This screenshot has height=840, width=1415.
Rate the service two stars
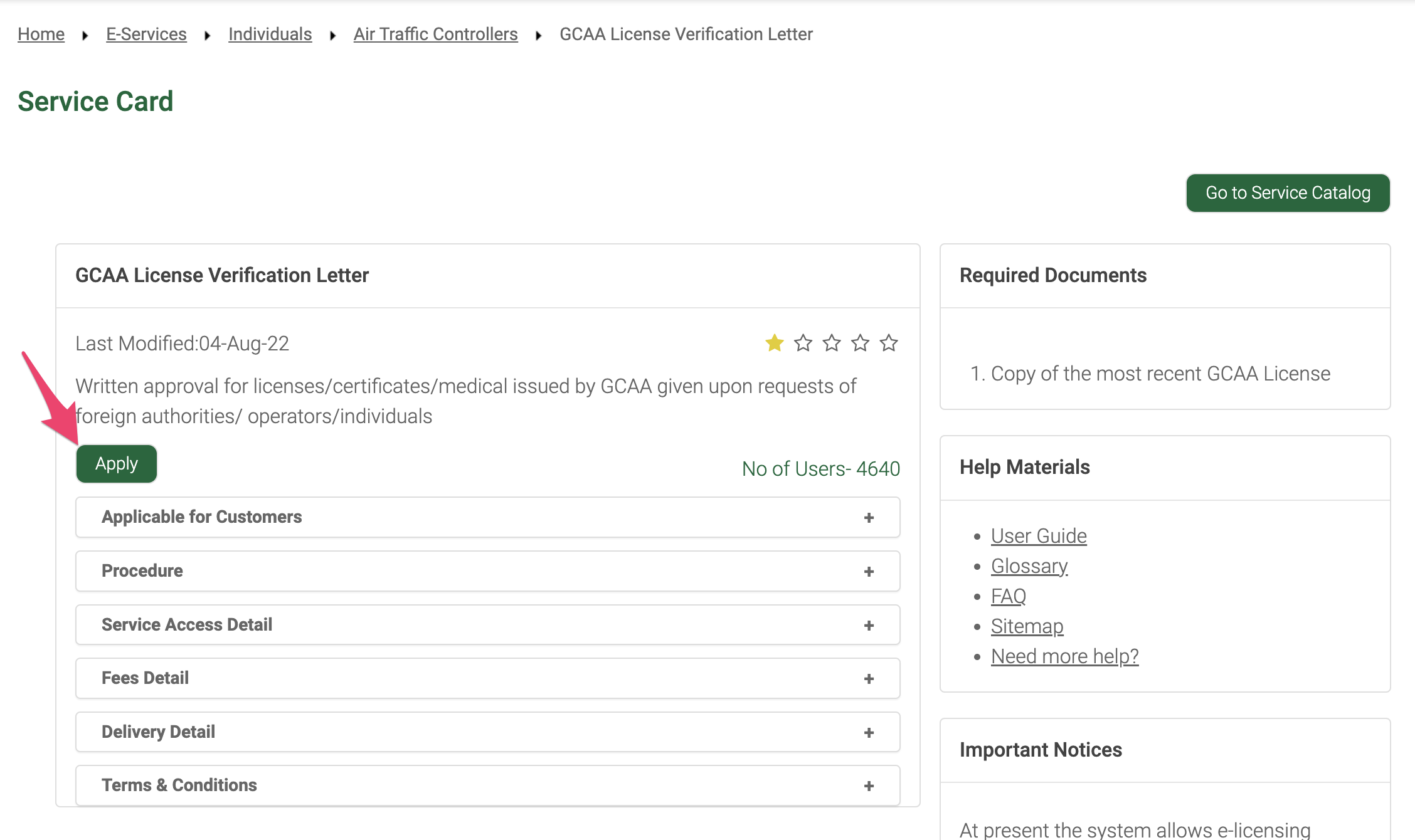(x=803, y=343)
